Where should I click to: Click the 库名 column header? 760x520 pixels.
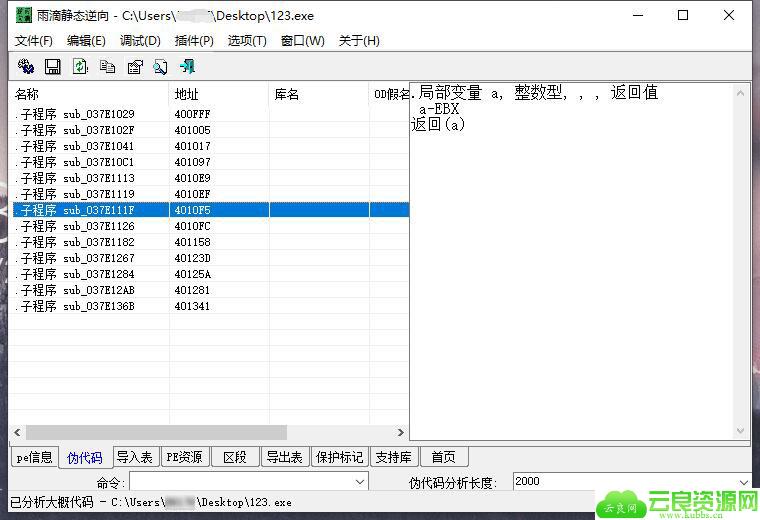(x=319, y=94)
